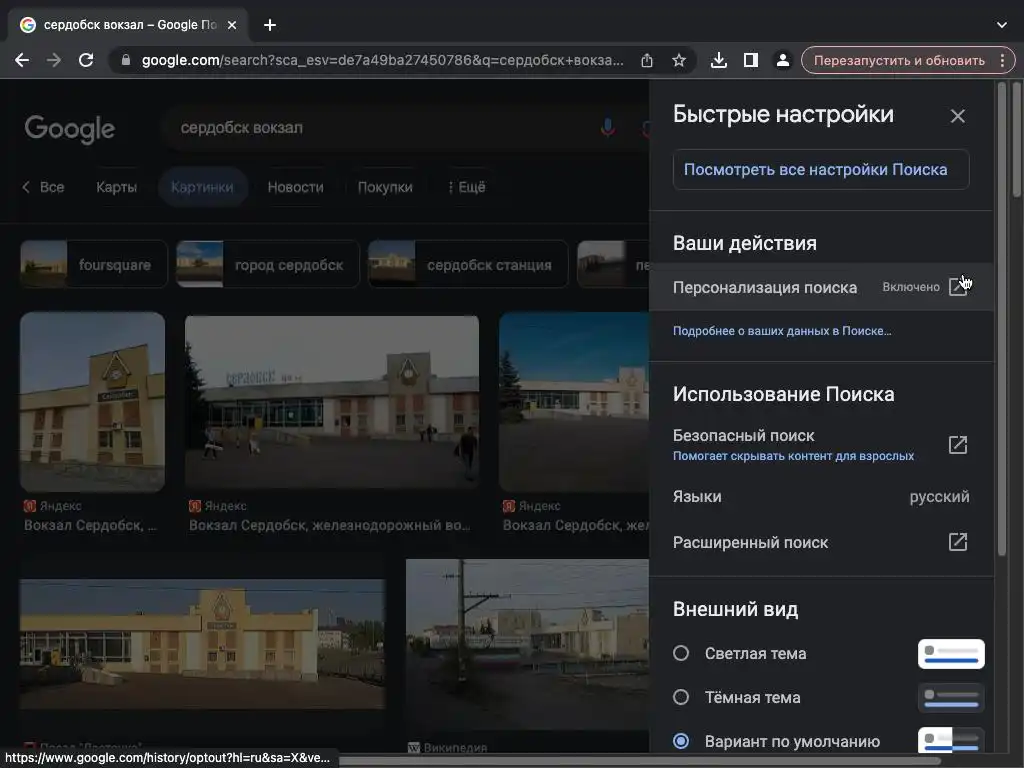Screen dimensions: 1024x768
Task: Switch to the Все search tab
Action: pos(52,187)
